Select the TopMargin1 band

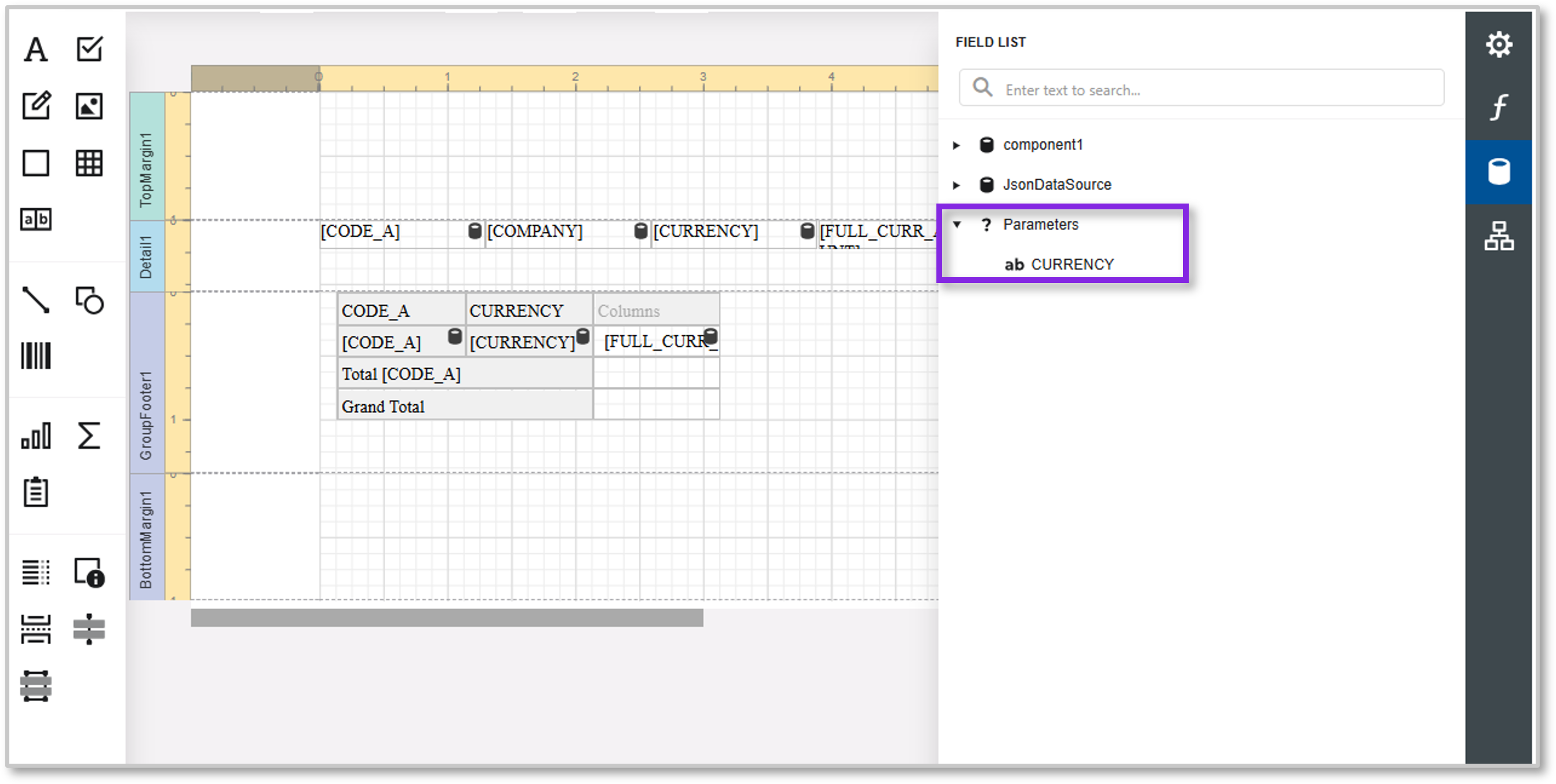(x=147, y=157)
